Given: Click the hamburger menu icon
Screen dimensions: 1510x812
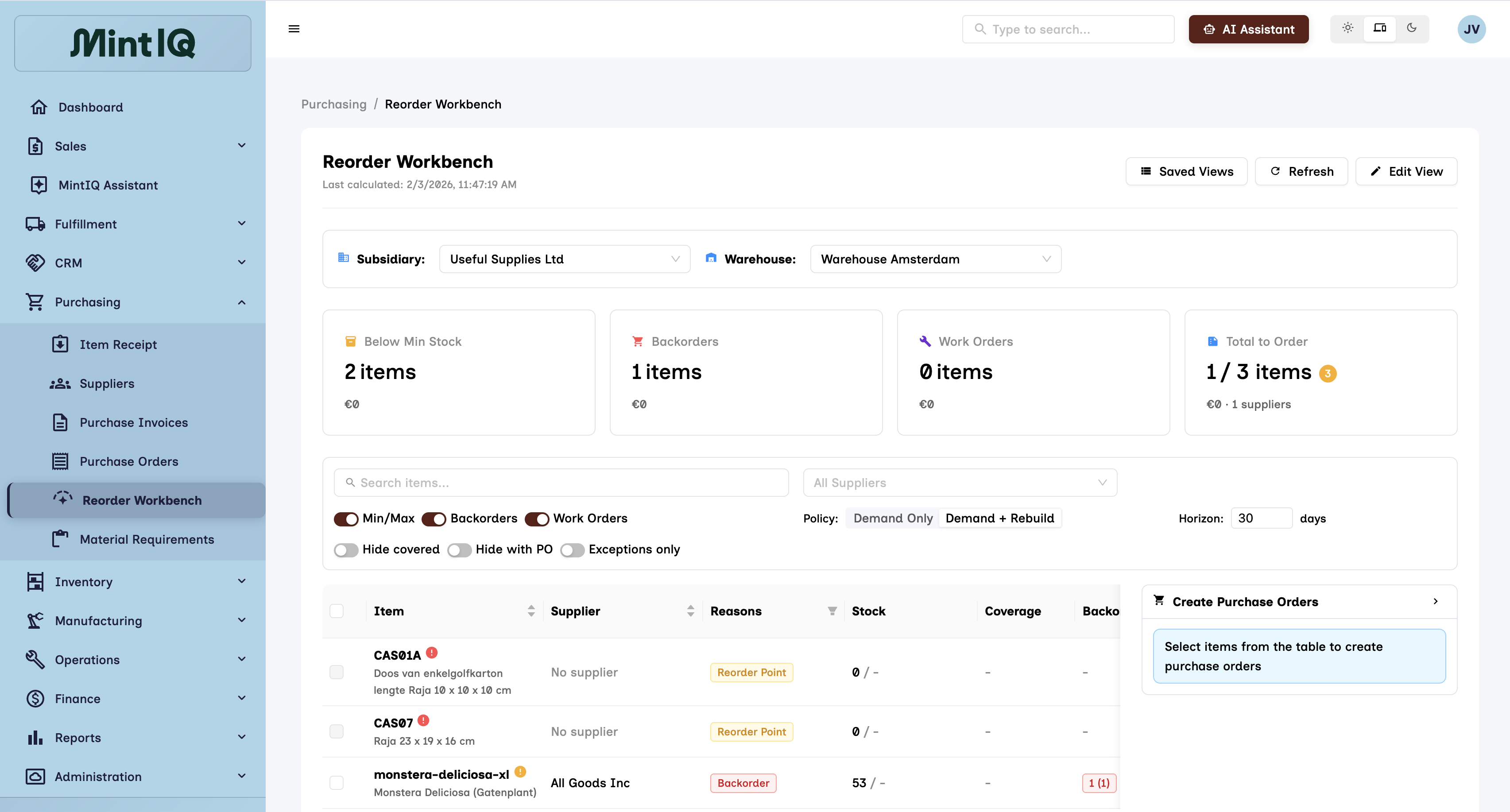Looking at the screenshot, I should point(294,29).
